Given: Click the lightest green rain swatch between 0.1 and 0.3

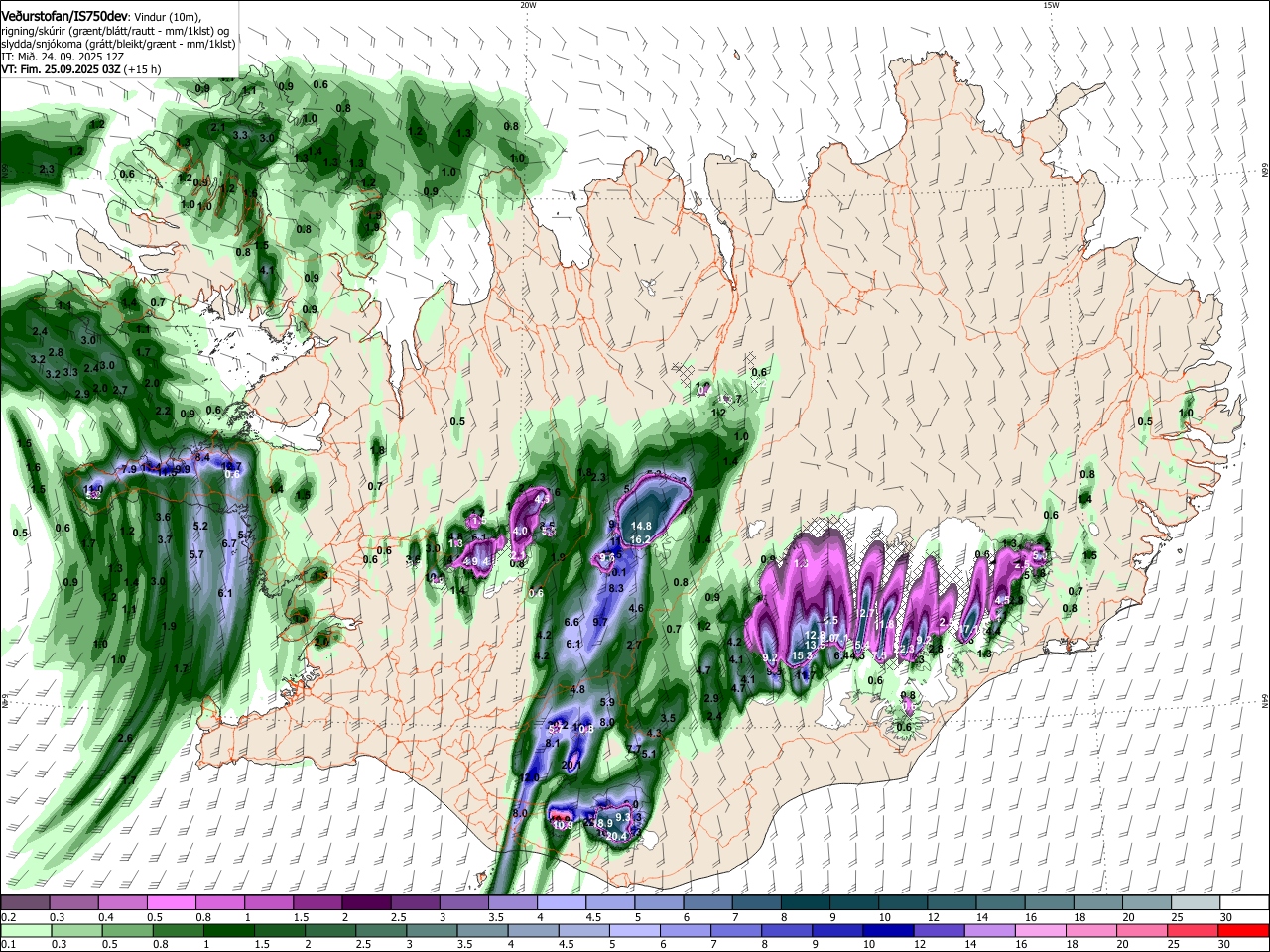Looking at the screenshot, I should click(27, 930).
